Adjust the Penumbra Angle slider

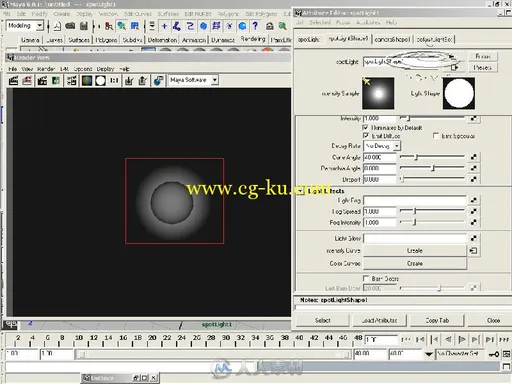coord(432,168)
